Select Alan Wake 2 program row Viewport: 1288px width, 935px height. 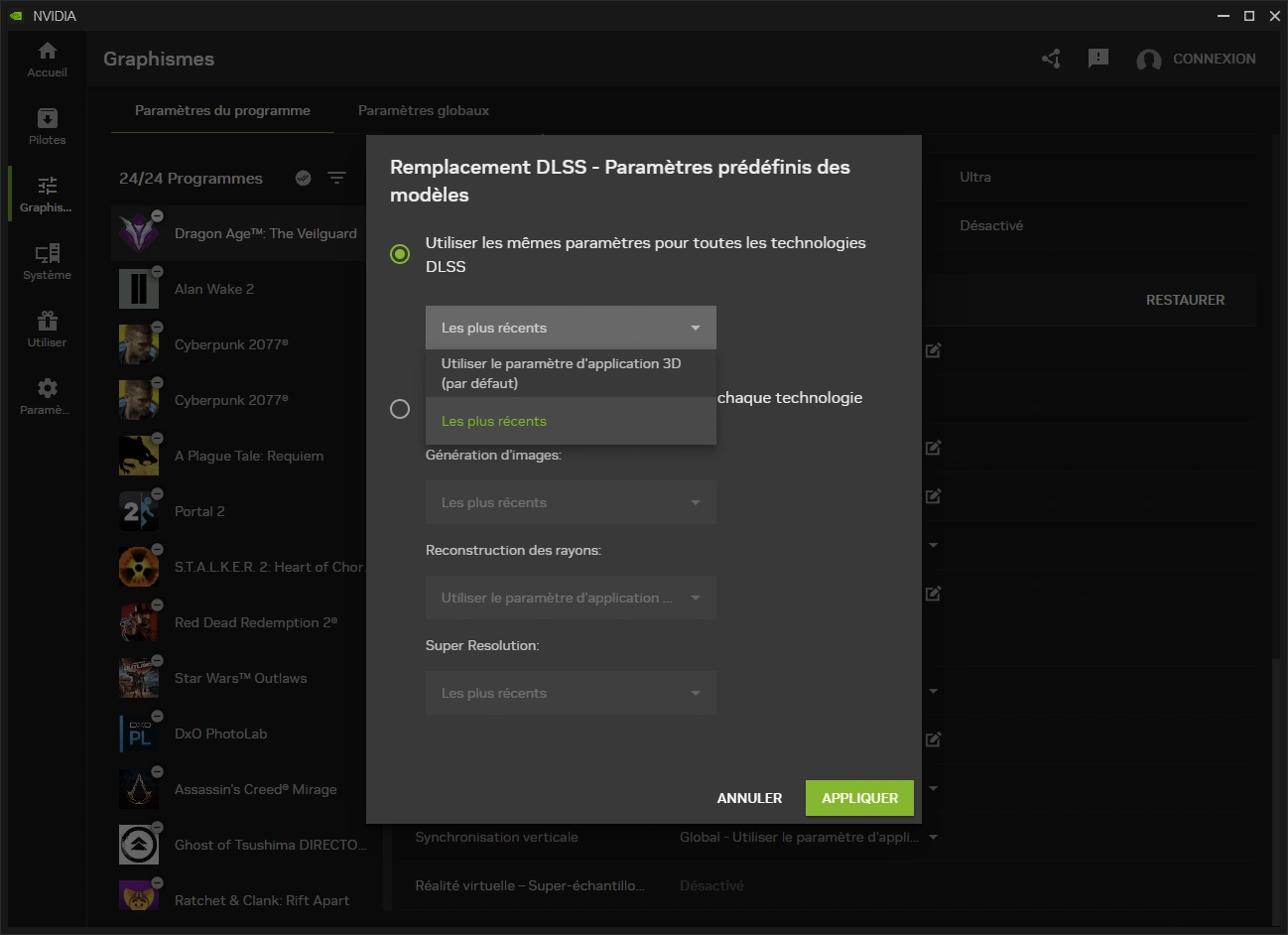[238, 289]
